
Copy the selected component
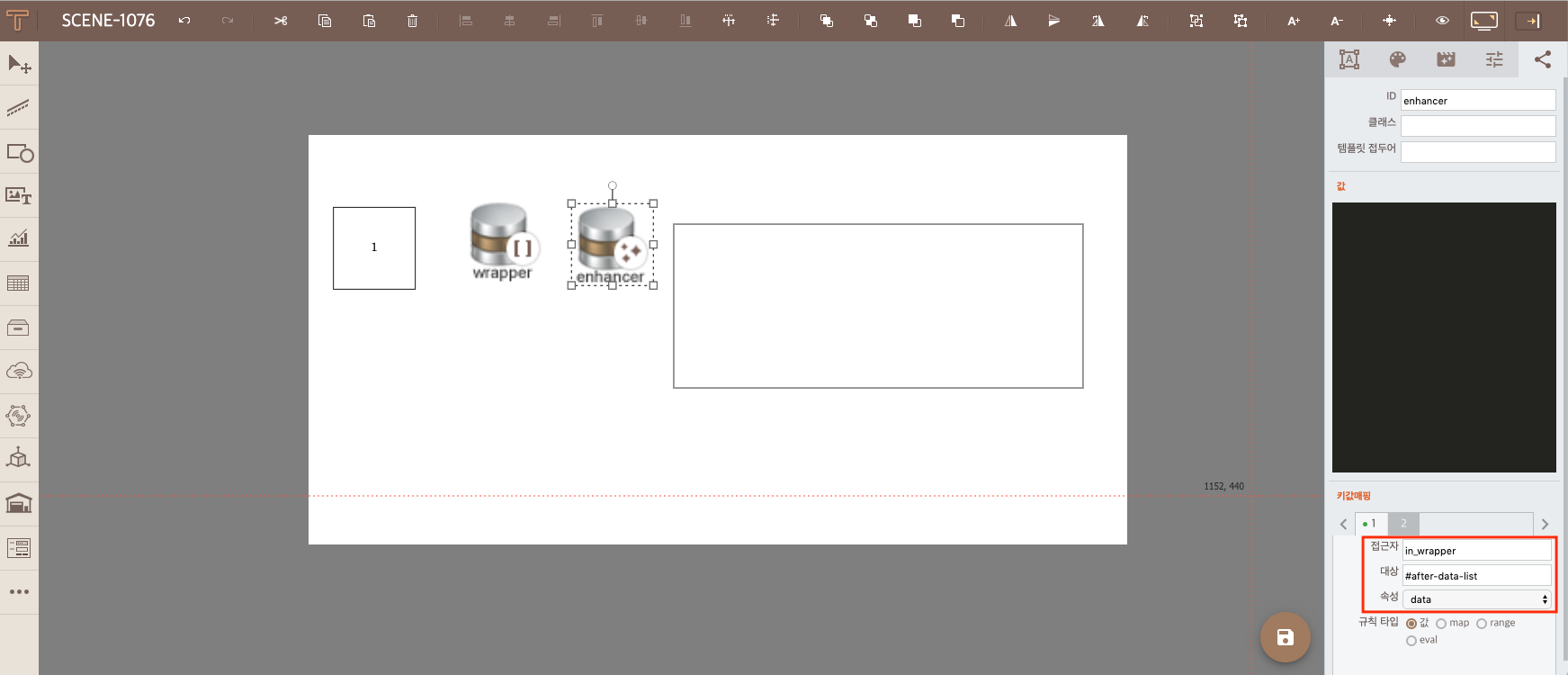[x=325, y=21]
